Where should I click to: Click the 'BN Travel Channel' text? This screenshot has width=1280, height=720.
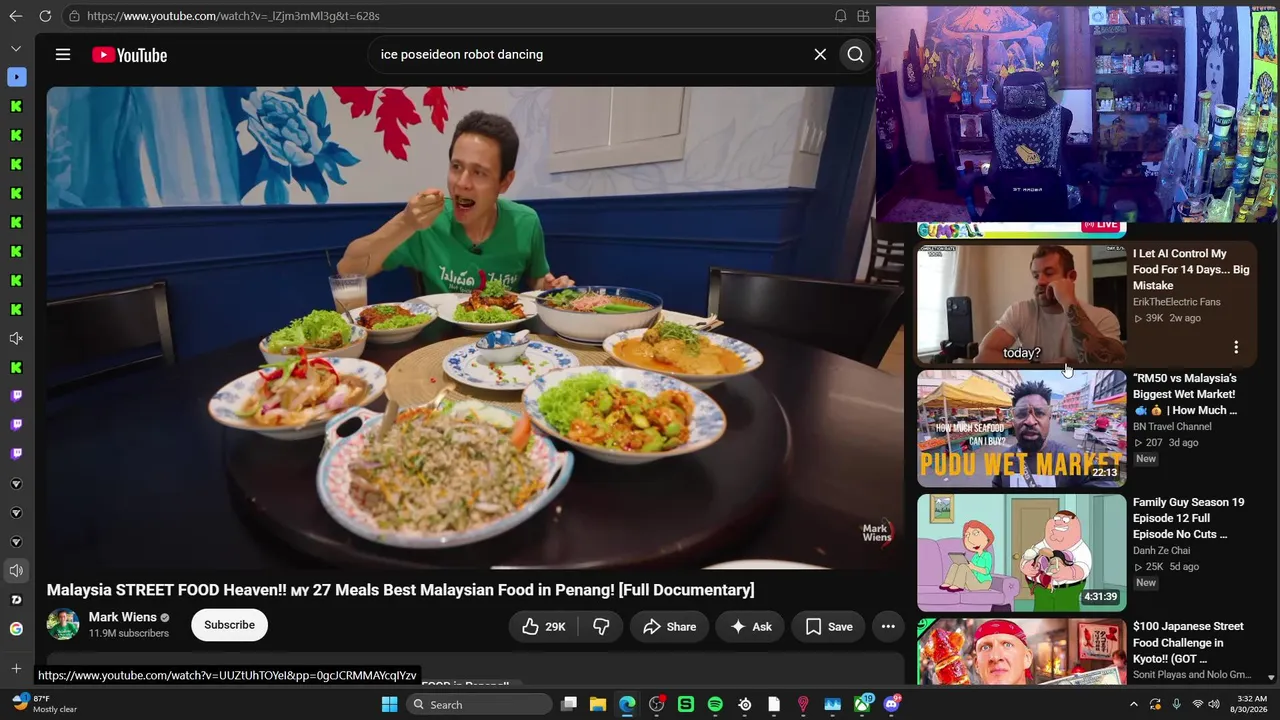[1172, 427]
